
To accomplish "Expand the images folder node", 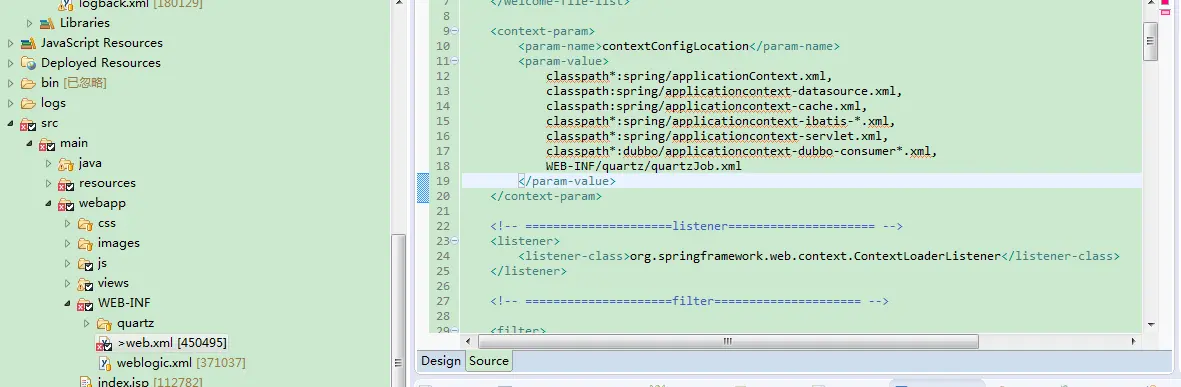I will [67, 243].
